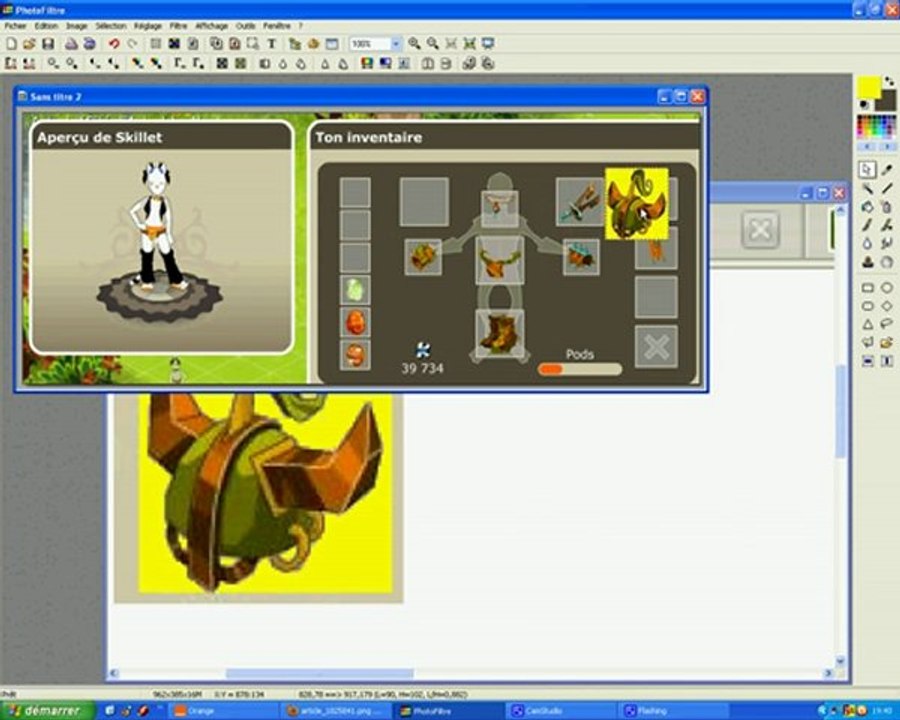Open the Image menu
Viewport: 900px width, 720px height.
pyautogui.click(x=76, y=26)
